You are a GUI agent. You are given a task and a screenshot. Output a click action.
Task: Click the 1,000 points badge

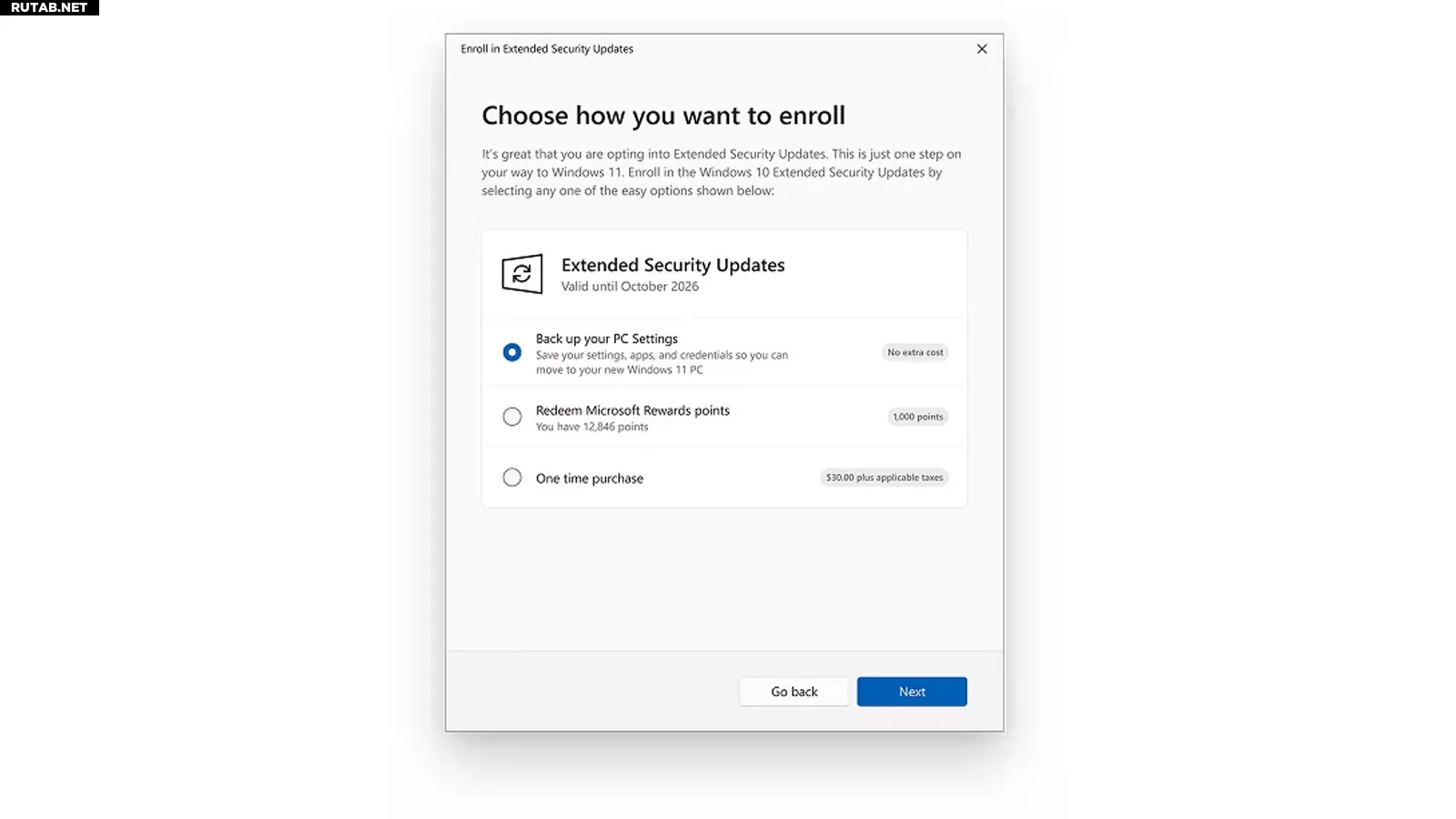(918, 417)
